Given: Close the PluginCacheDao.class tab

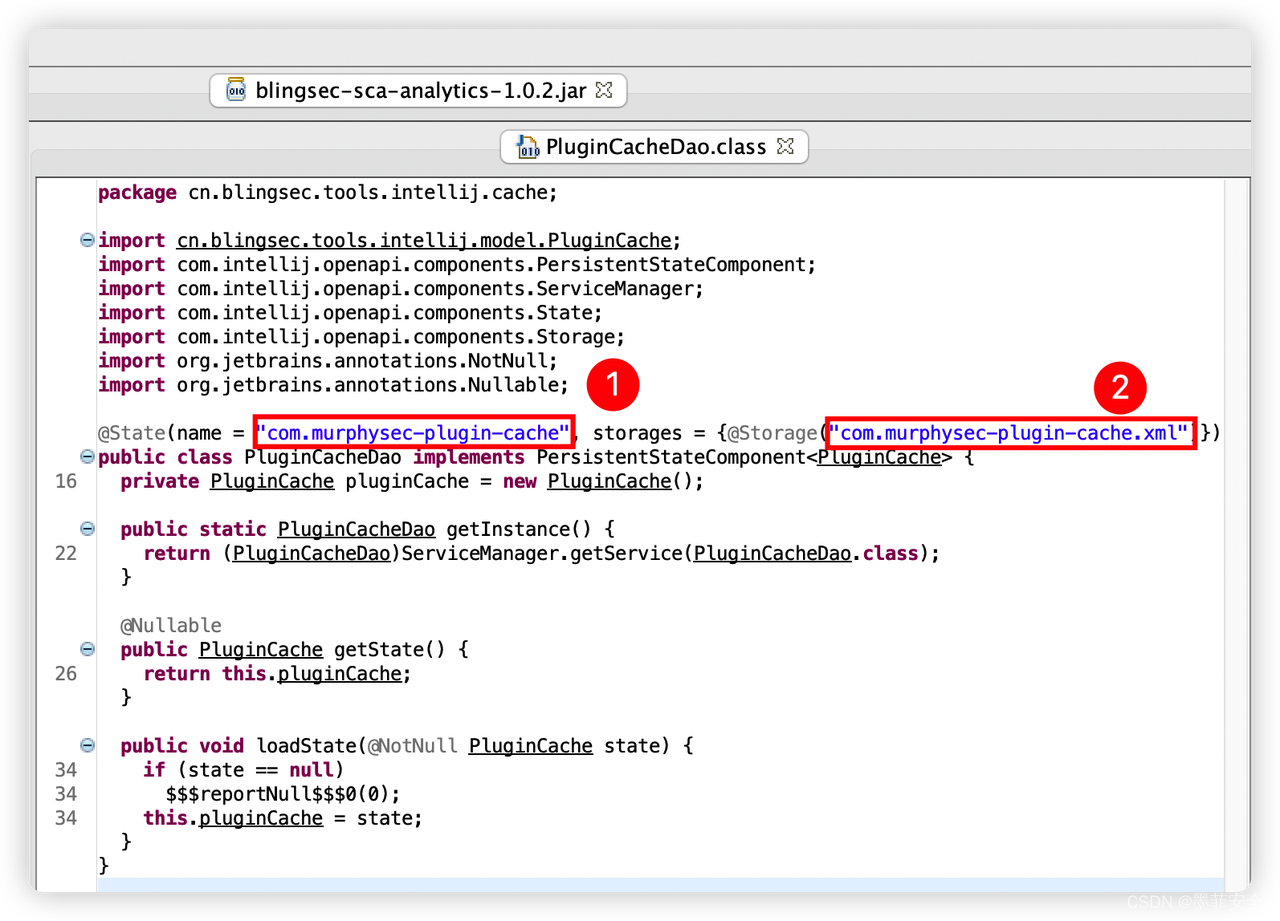Looking at the screenshot, I should pyautogui.click(x=785, y=146).
